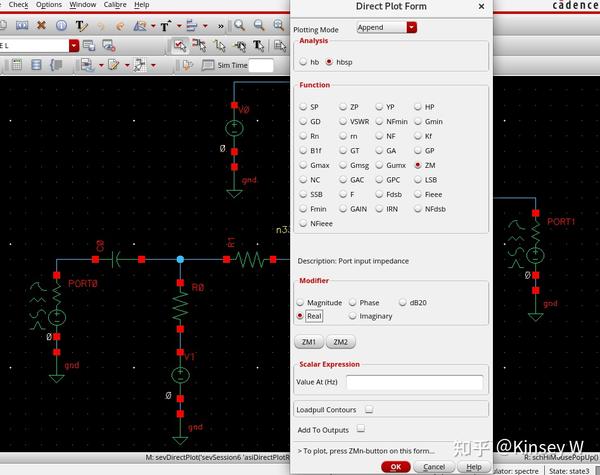Enable the Loadpull Contours checkbox

point(369,410)
